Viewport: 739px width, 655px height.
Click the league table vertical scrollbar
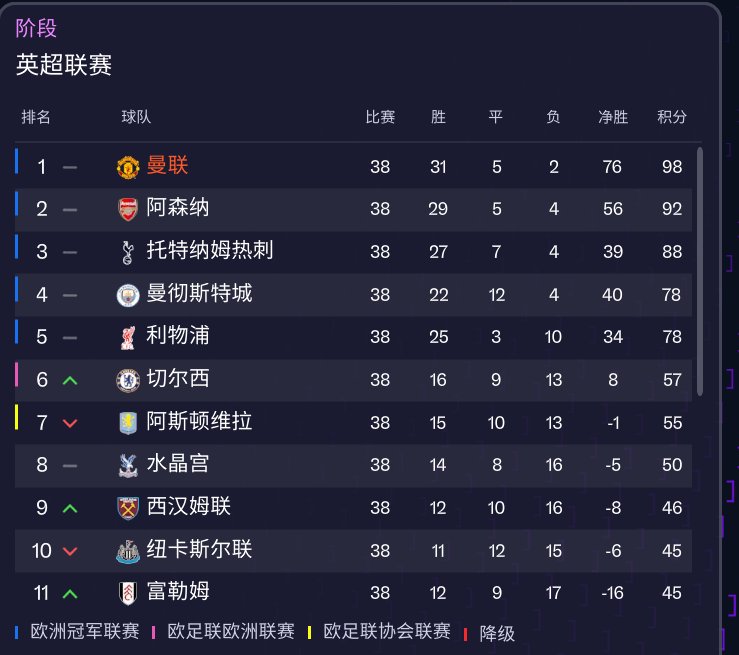(x=700, y=270)
